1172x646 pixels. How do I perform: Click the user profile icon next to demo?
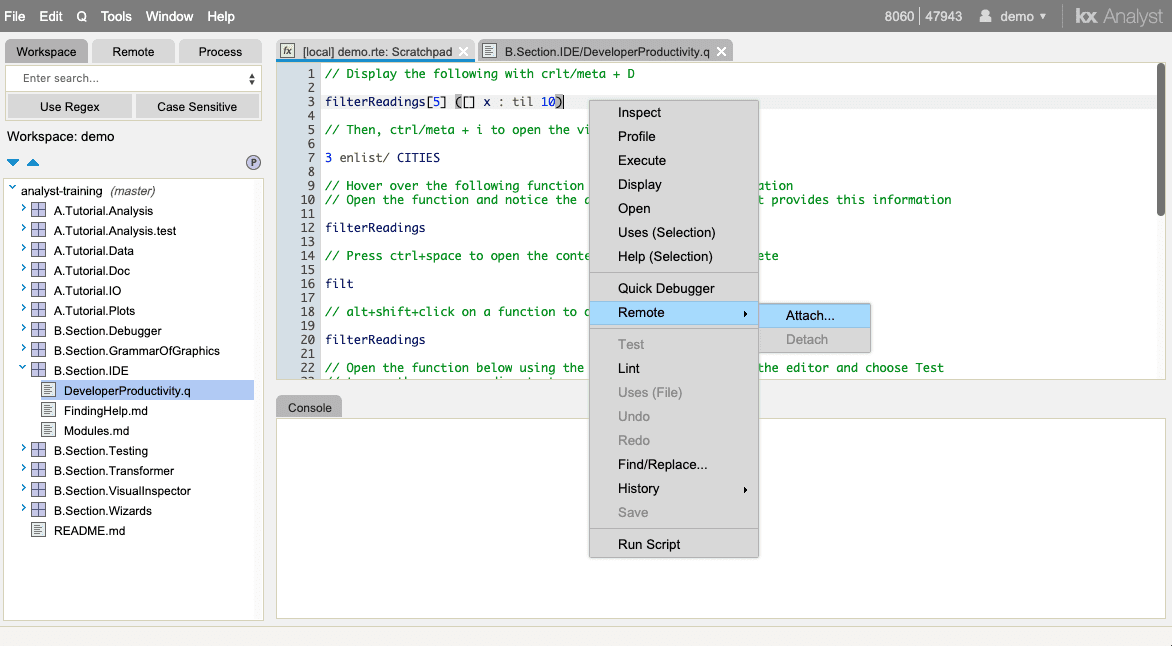[x=985, y=16]
